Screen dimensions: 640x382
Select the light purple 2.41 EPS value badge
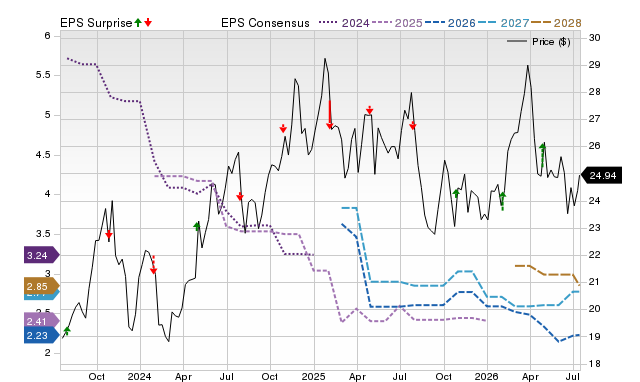(x=42, y=322)
